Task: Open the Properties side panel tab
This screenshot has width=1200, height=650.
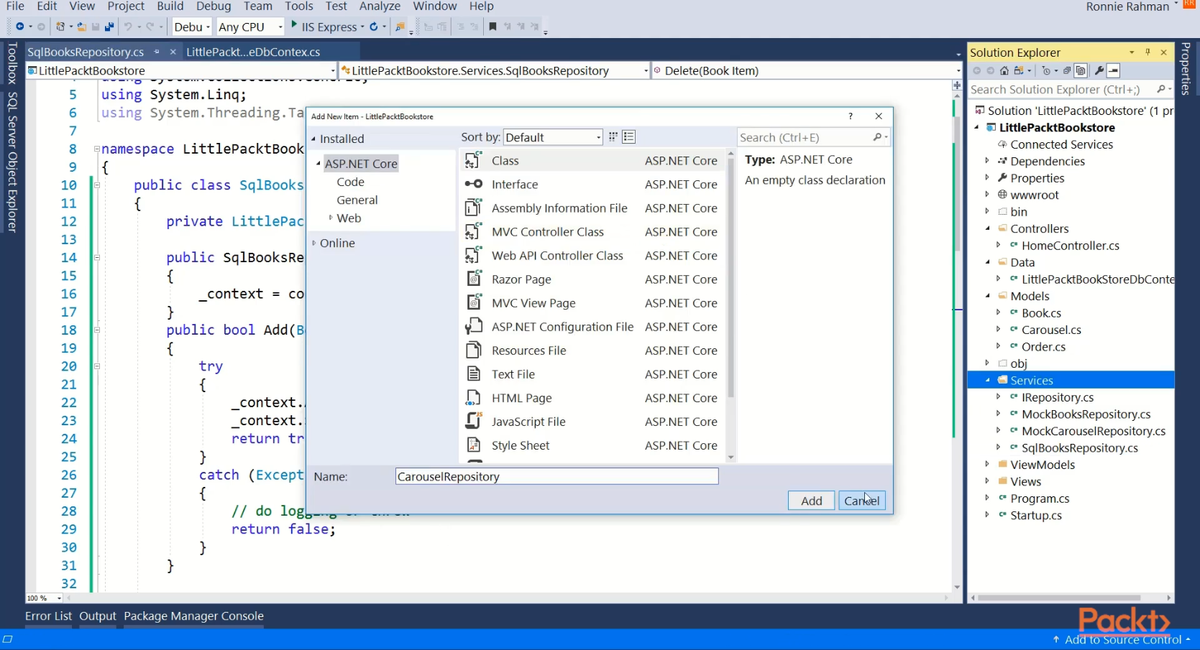Action: [1186, 70]
